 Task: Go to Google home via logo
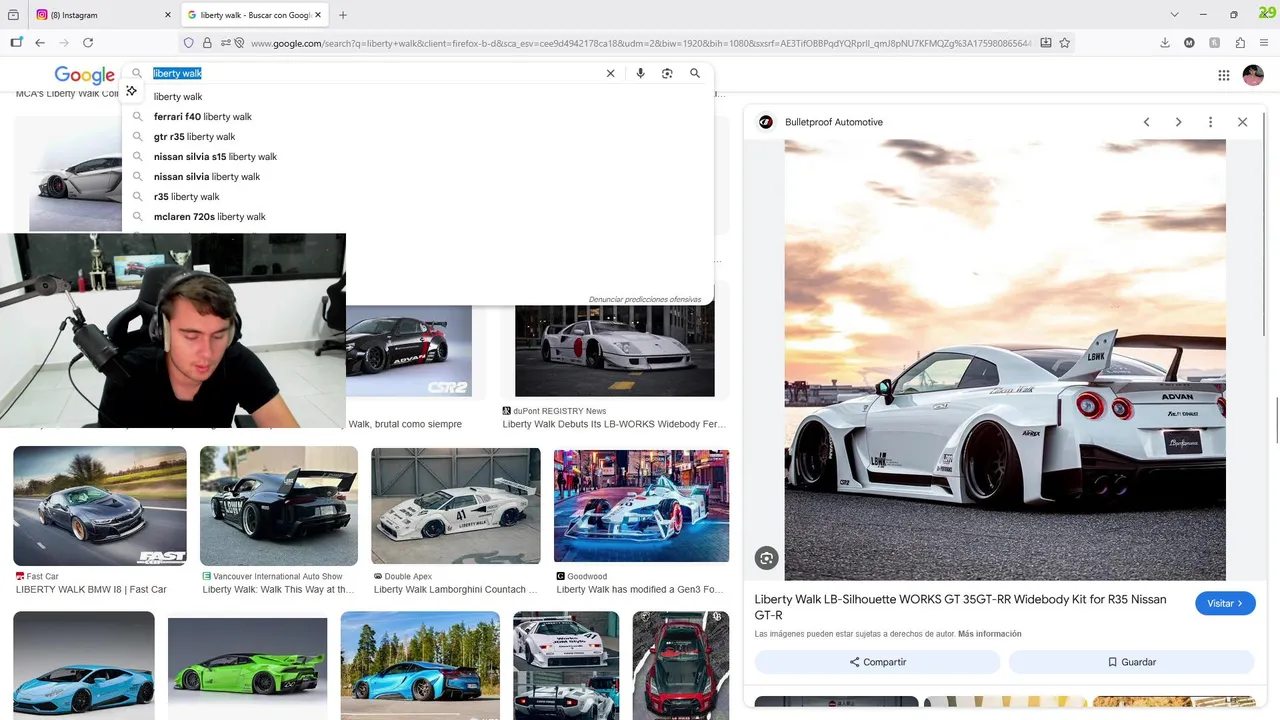point(84,75)
